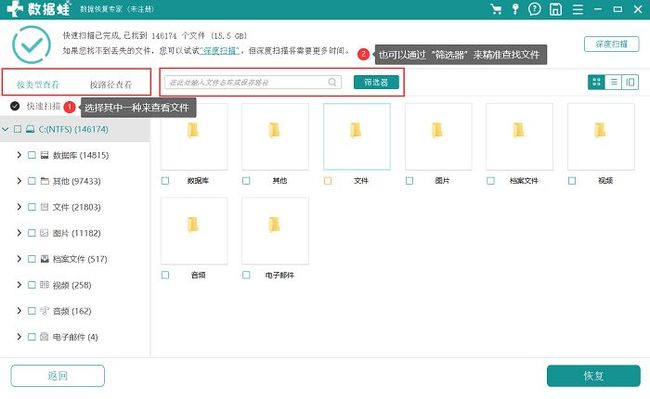Click the search magnifier icon
The image size is (650, 399).
(x=332, y=82)
